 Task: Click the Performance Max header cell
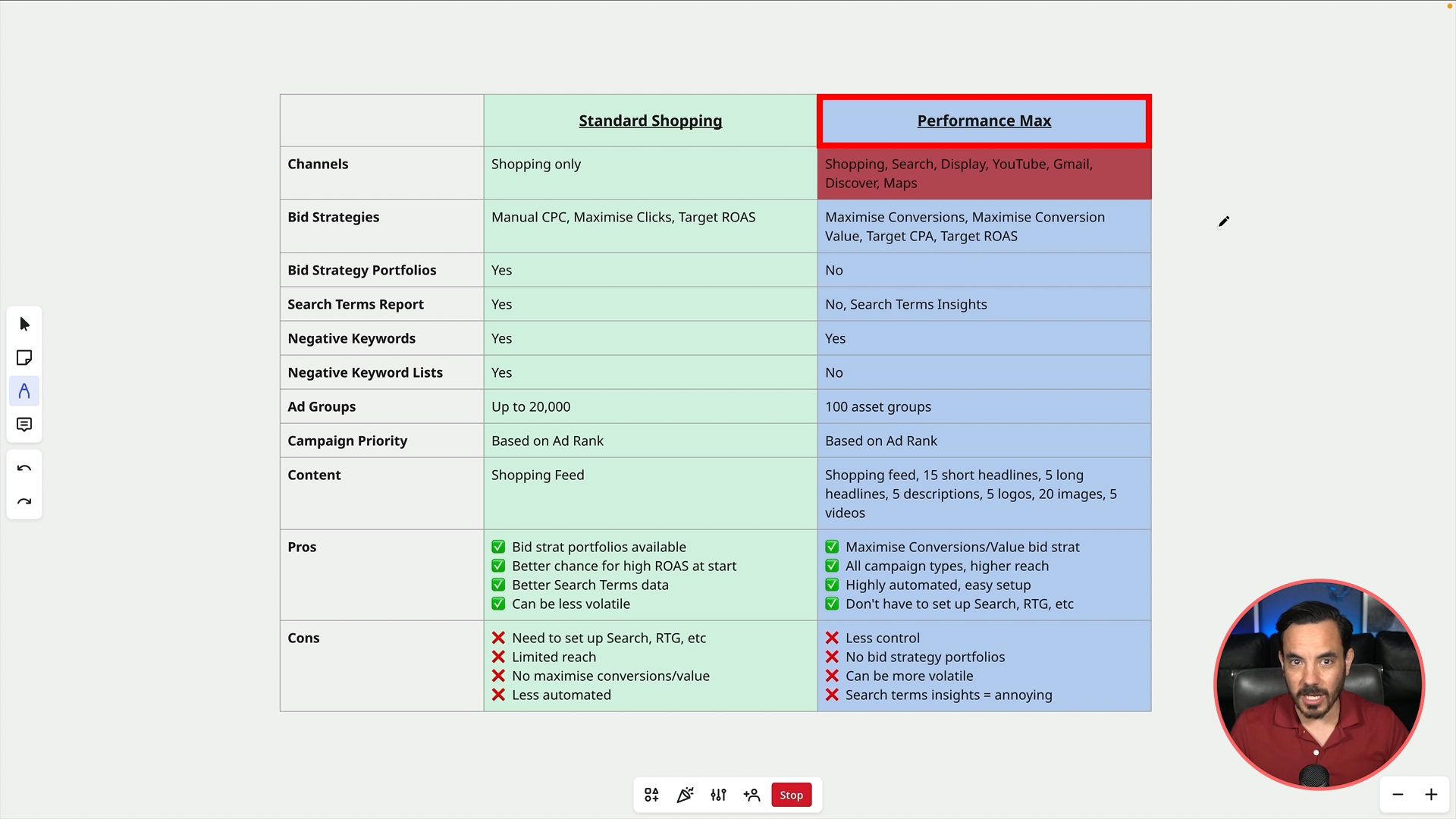(984, 121)
